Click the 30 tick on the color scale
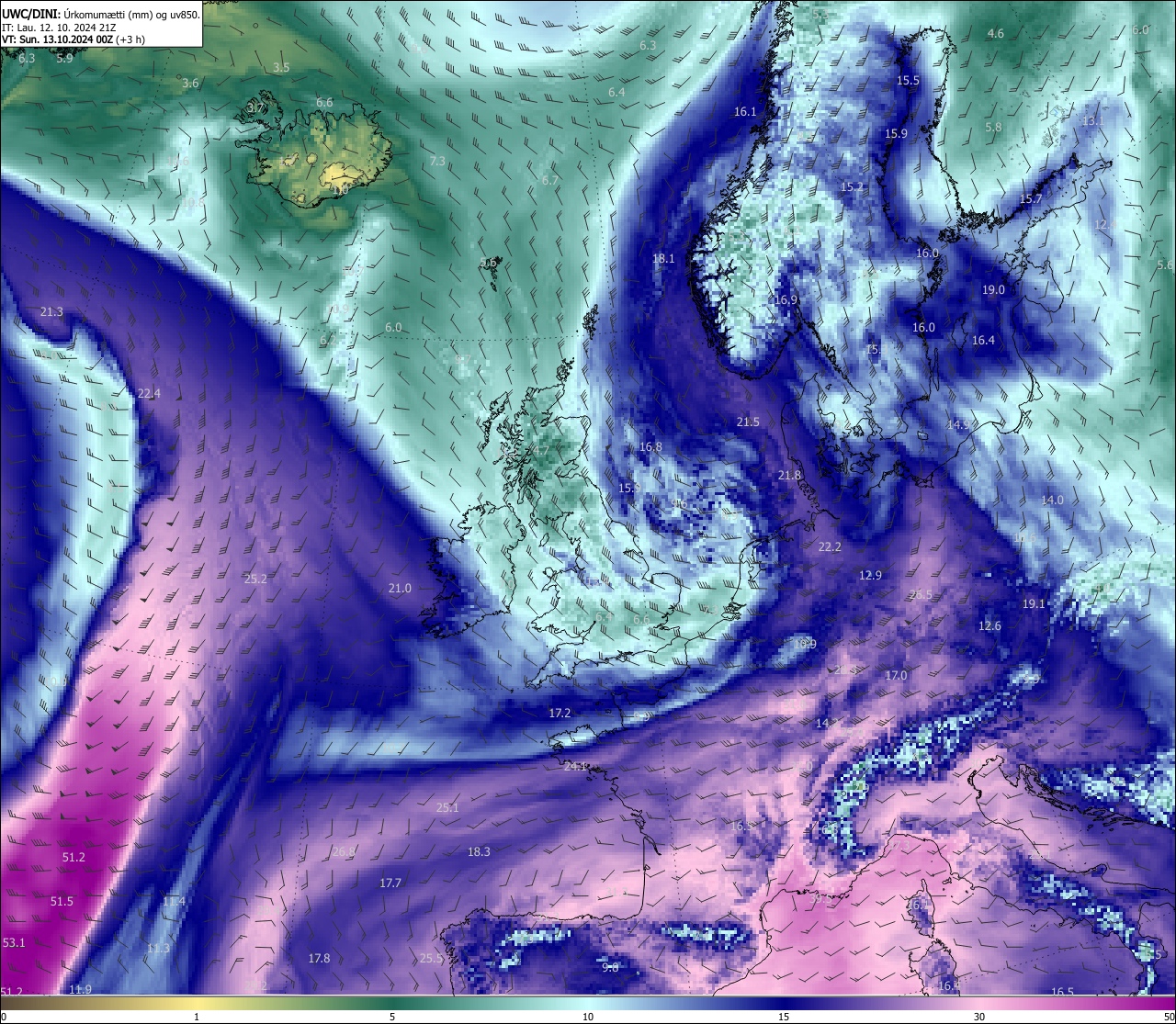Viewport: 1176px width, 1024px height. tap(979, 1017)
